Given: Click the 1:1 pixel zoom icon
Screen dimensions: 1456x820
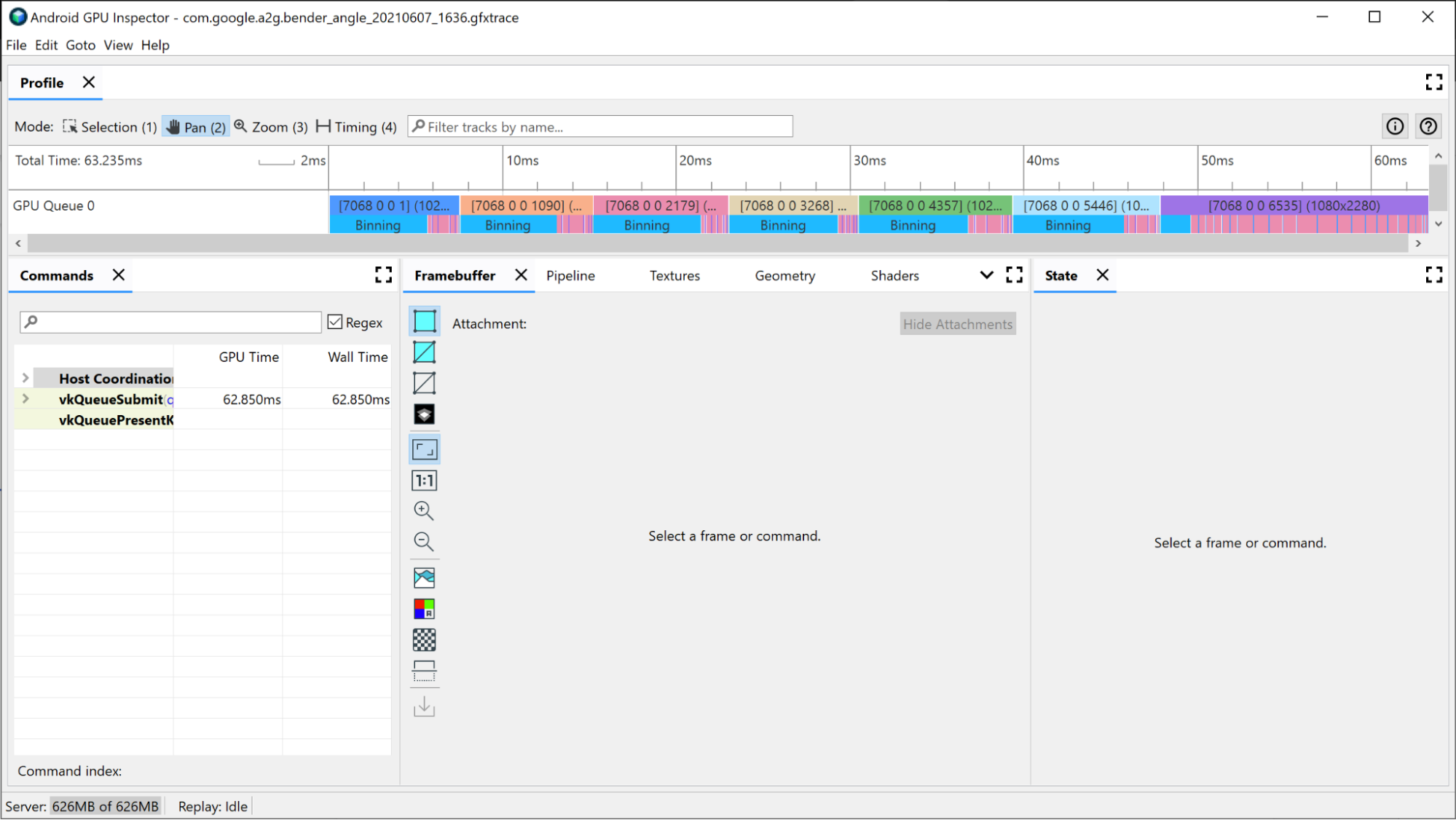Looking at the screenshot, I should (424, 480).
